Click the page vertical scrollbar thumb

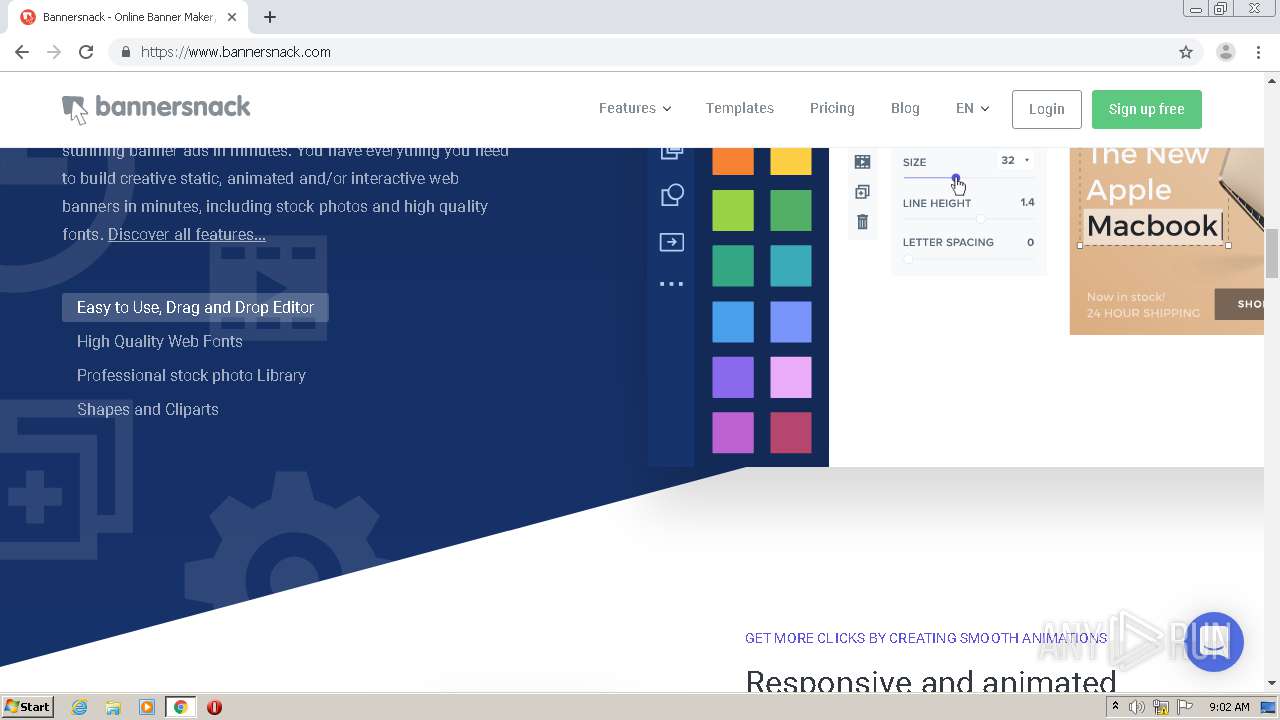click(x=1272, y=253)
